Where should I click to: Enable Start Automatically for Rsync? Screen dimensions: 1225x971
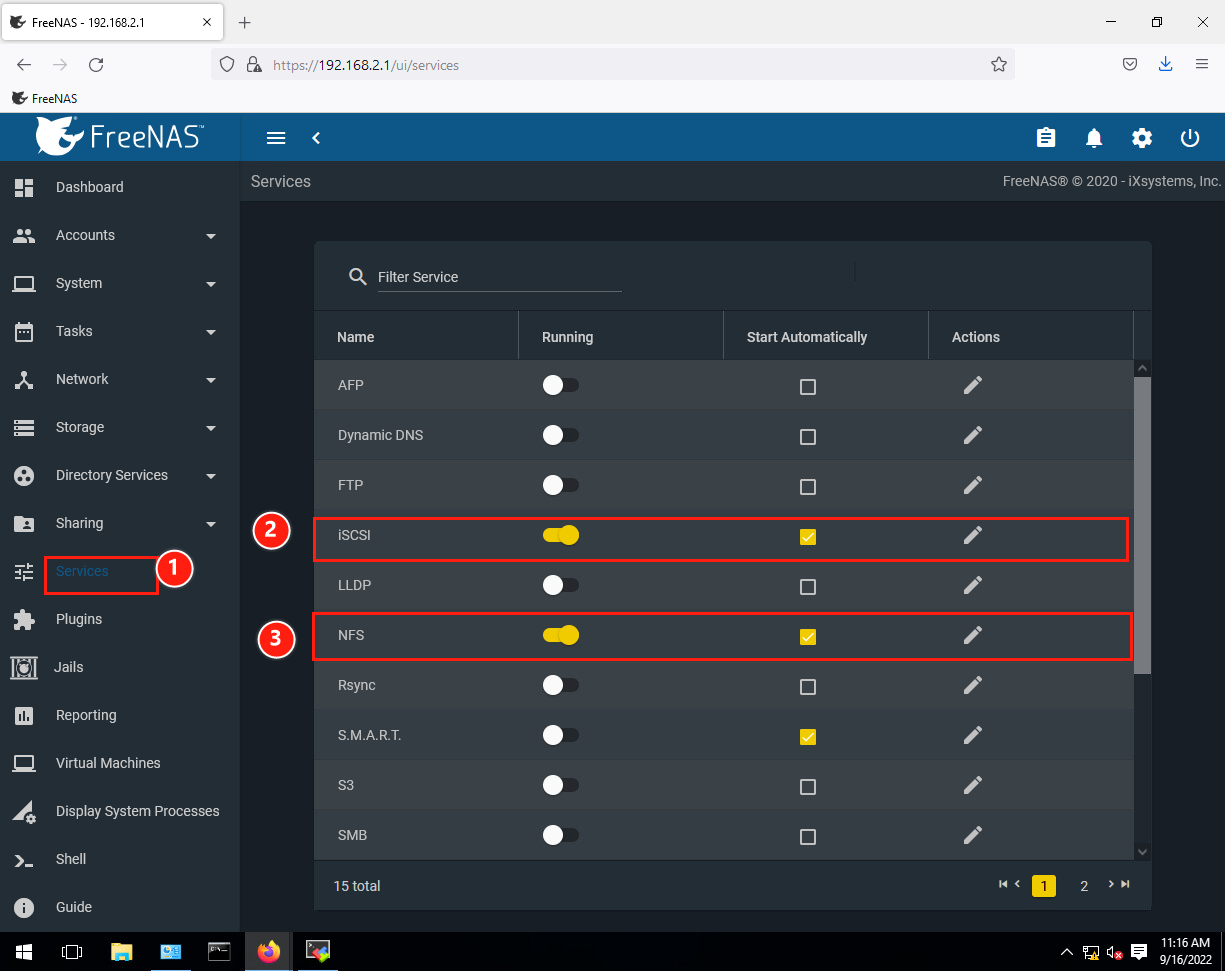point(808,687)
